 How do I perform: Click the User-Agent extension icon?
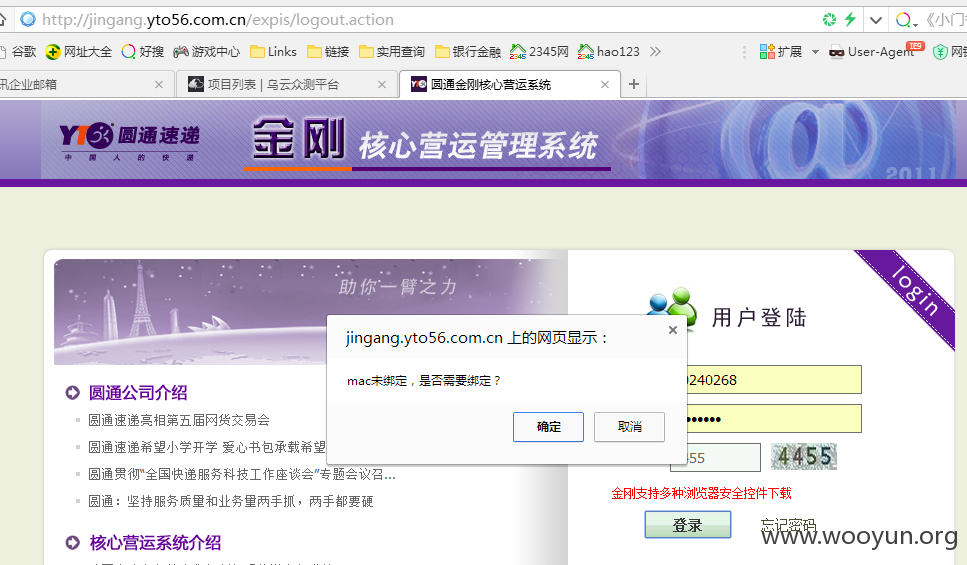(837, 52)
